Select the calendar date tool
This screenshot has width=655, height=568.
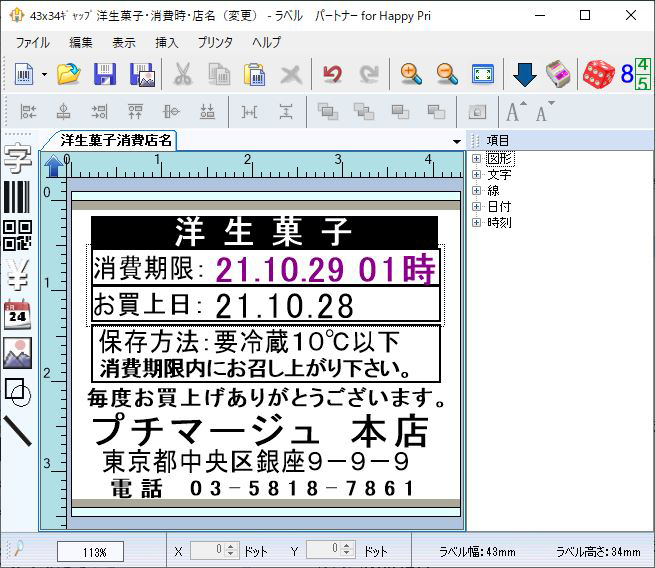[x=17, y=314]
